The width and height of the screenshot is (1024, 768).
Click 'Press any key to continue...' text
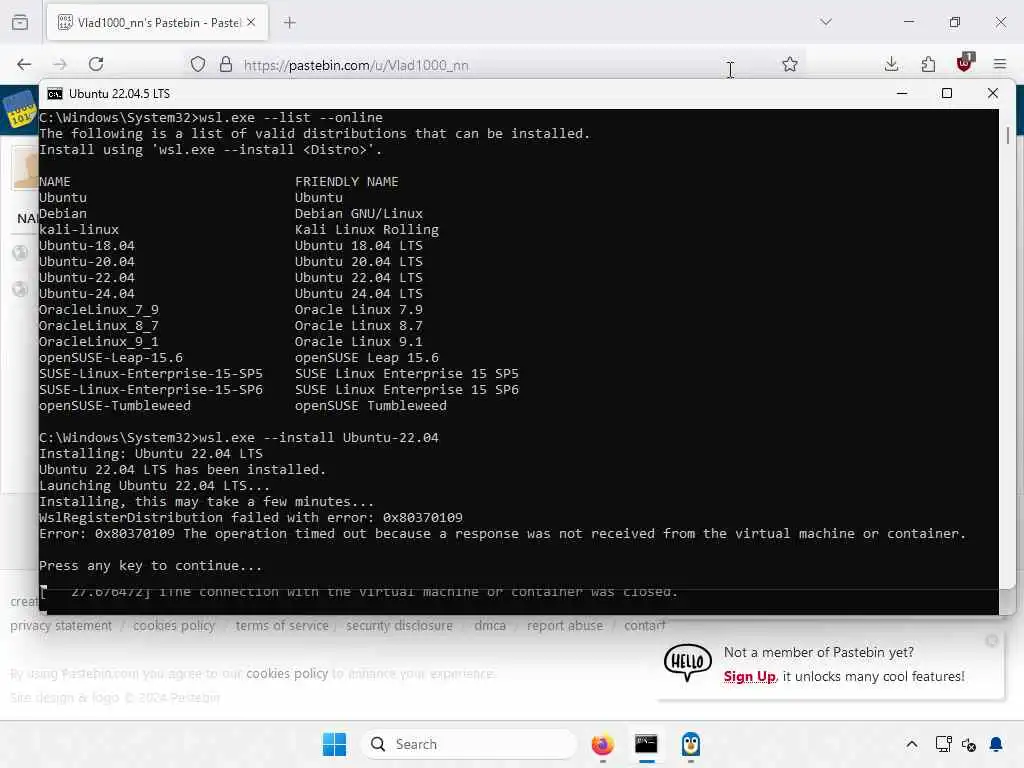point(150,566)
